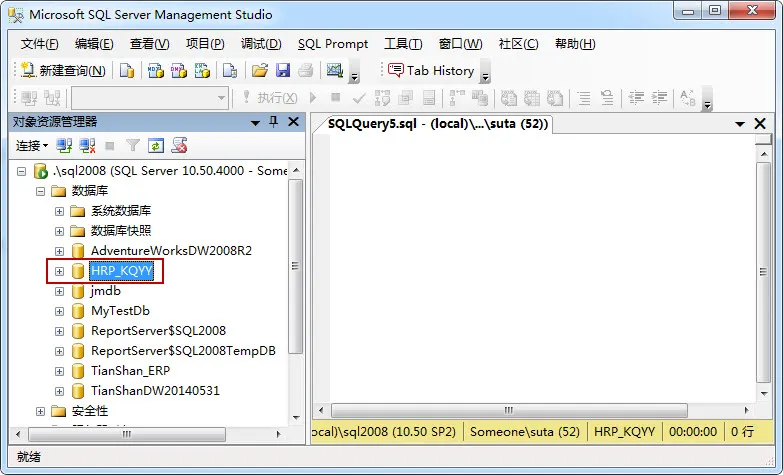Click the filter funnel icon in Object Explorer
This screenshot has height=475, width=783.
coord(133,146)
